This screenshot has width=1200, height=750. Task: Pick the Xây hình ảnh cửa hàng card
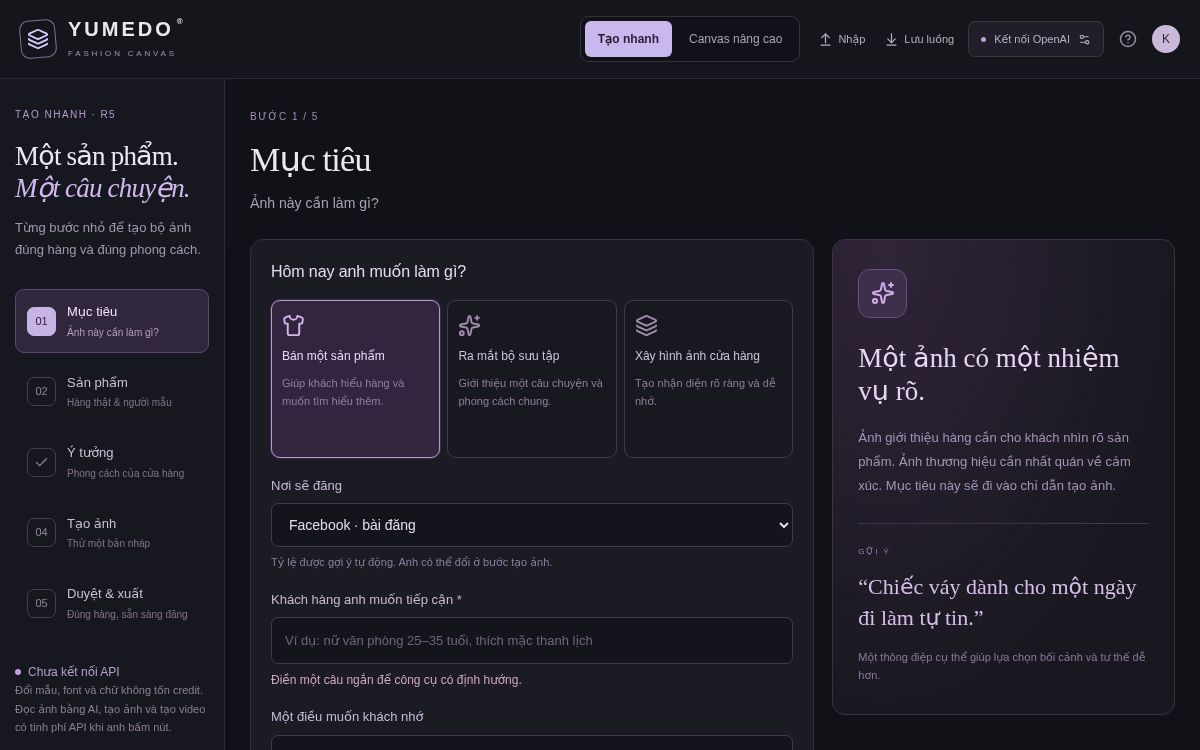tap(708, 379)
